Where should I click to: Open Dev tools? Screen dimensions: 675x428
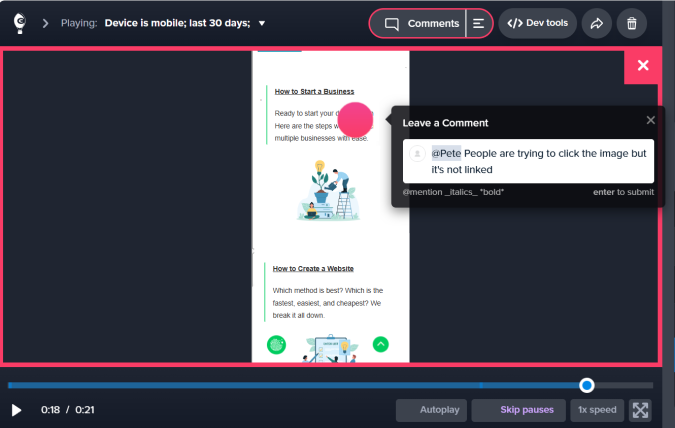tap(537, 23)
